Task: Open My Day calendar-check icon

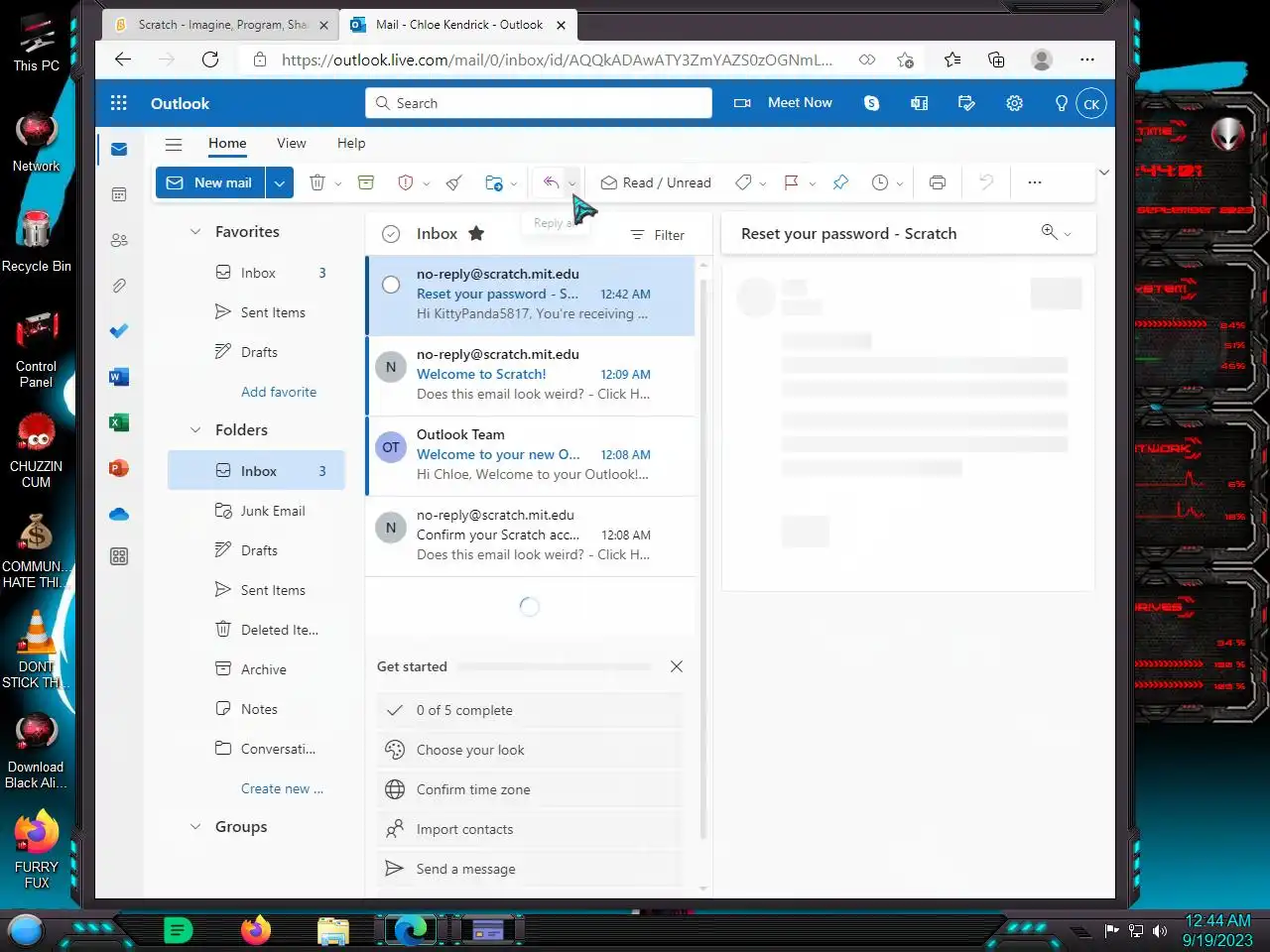Action: [x=966, y=103]
